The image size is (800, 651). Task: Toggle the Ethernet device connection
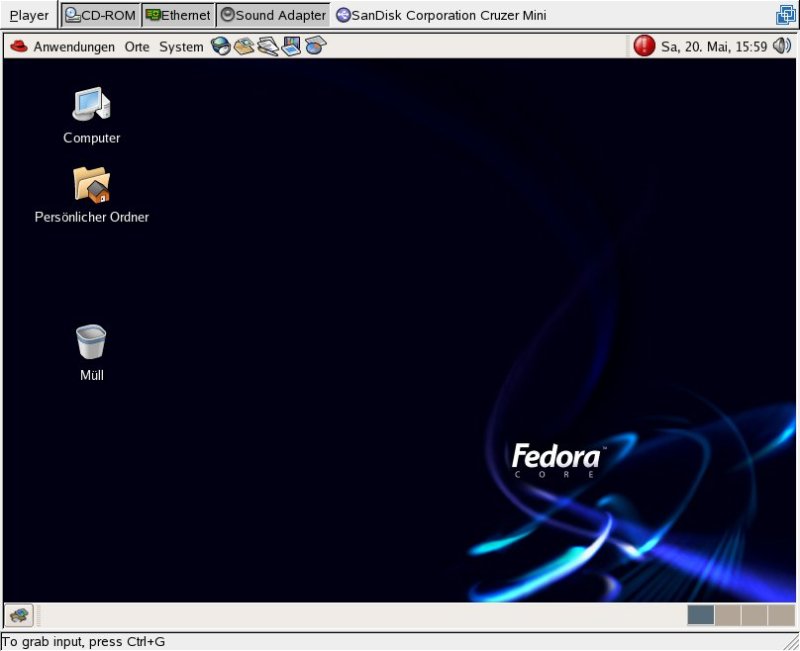pos(178,15)
